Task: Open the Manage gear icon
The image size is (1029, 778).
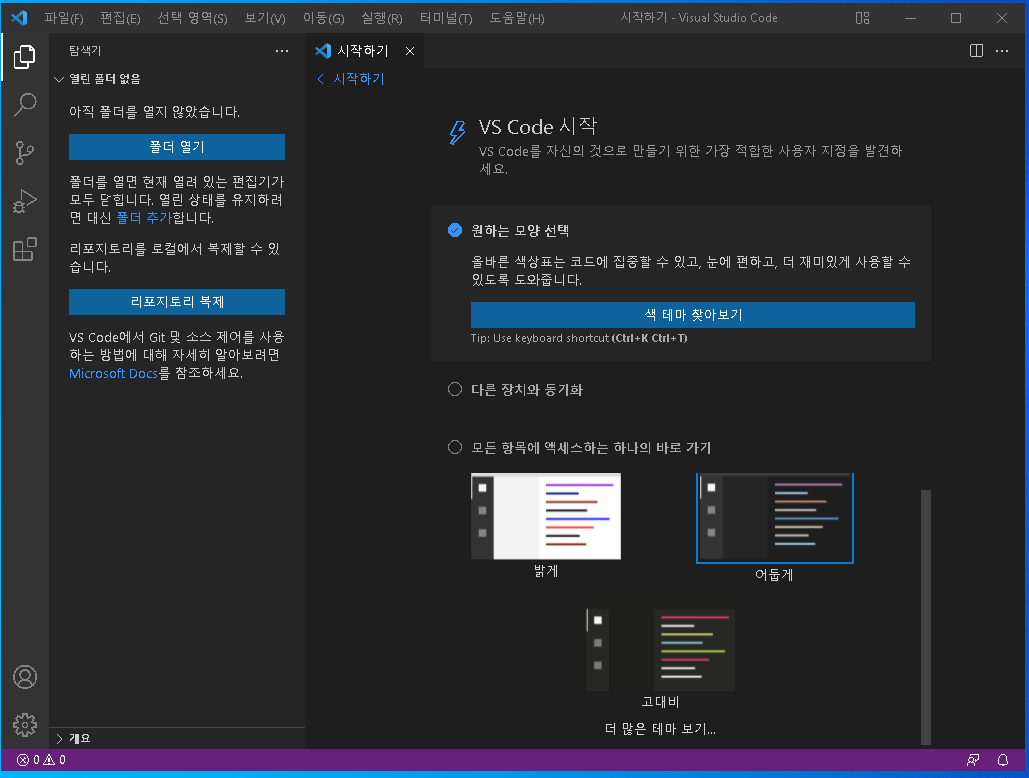Action: [x=25, y=725]
